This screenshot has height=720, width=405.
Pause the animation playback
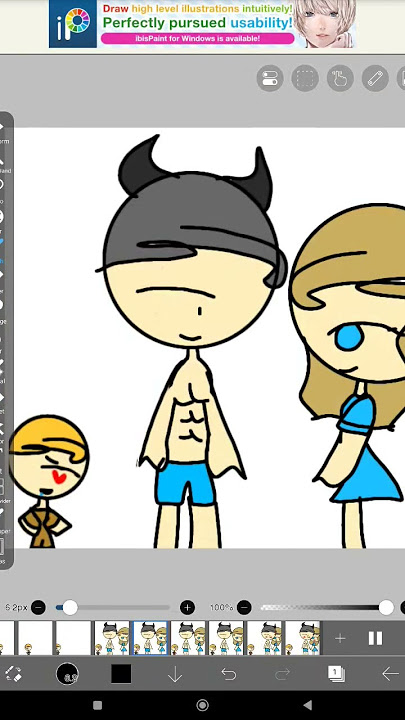tap(375, 638)
